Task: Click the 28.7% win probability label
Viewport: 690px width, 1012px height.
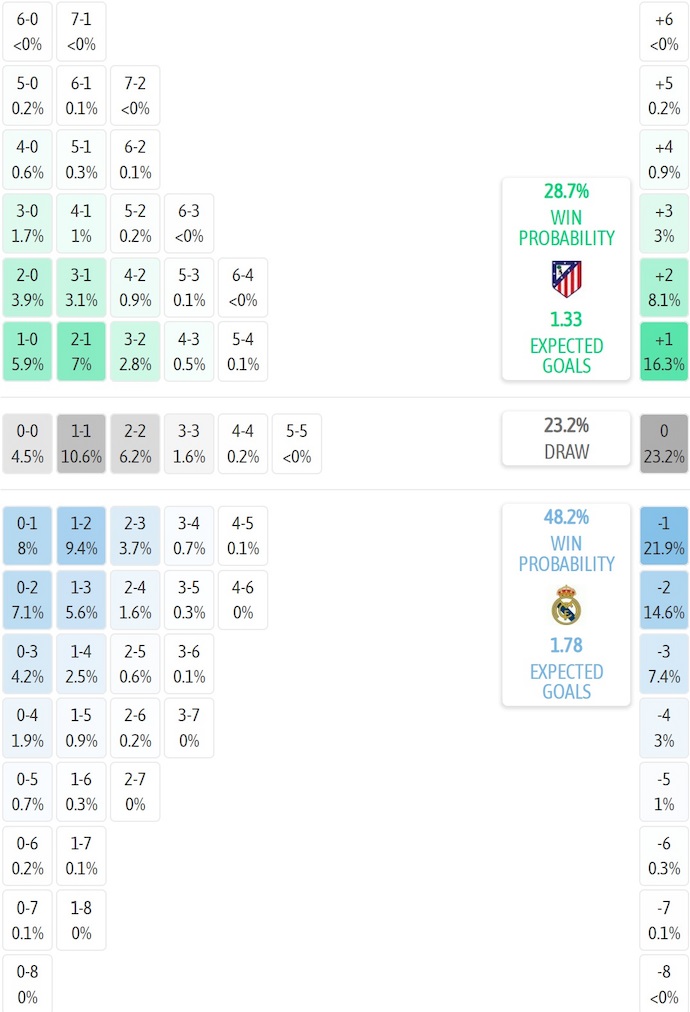Action: pos(566,191)
